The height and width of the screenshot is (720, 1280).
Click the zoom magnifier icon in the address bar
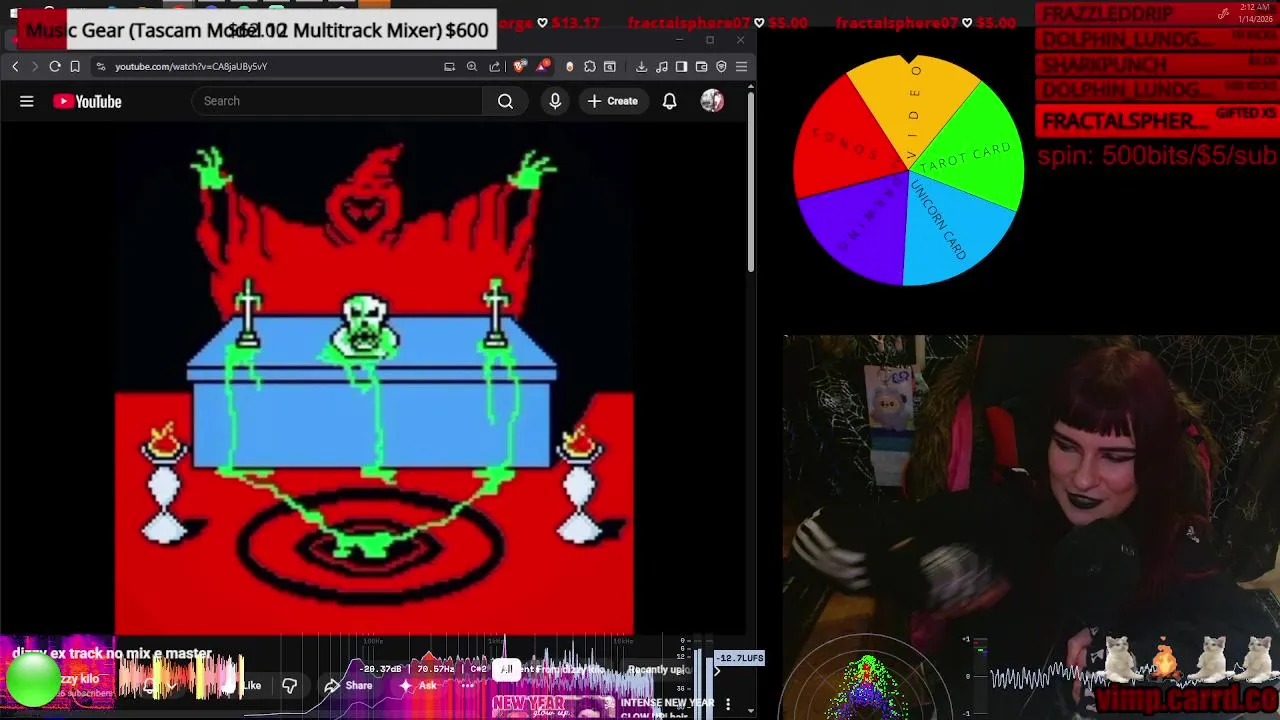472,66
